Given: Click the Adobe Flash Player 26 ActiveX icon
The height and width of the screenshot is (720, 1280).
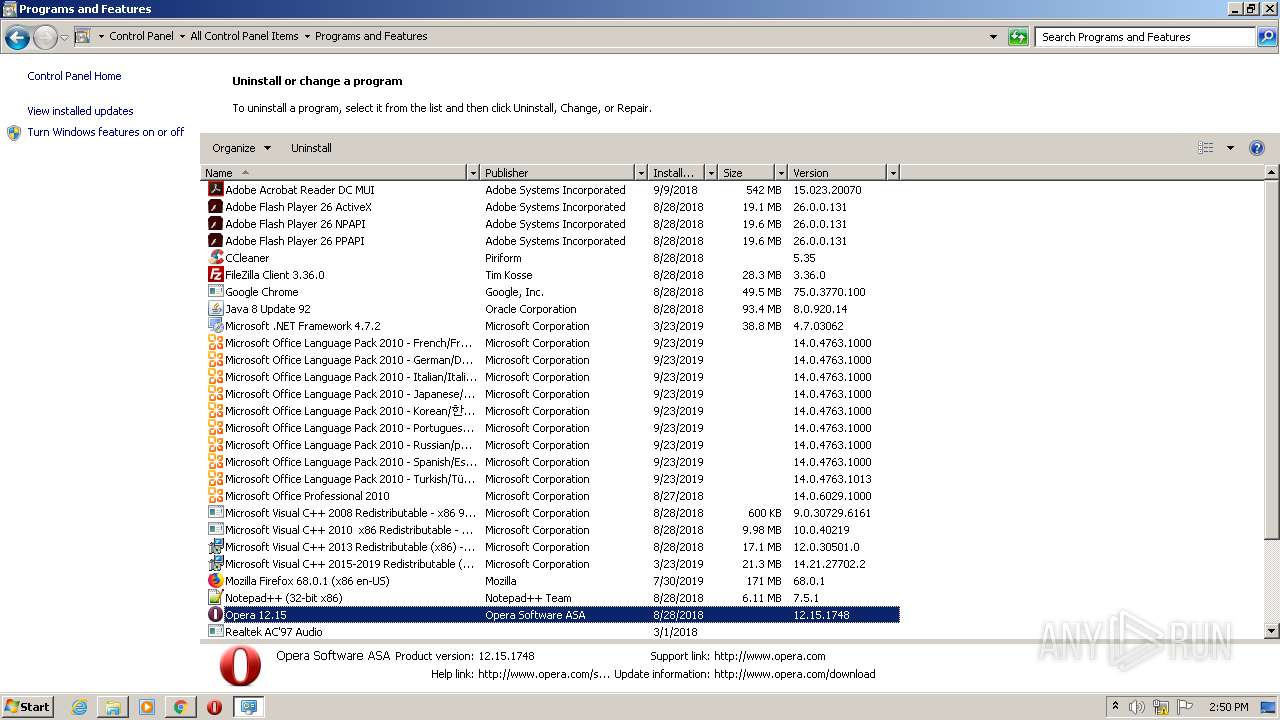Looking at the screenshot, I should [215, 207].
